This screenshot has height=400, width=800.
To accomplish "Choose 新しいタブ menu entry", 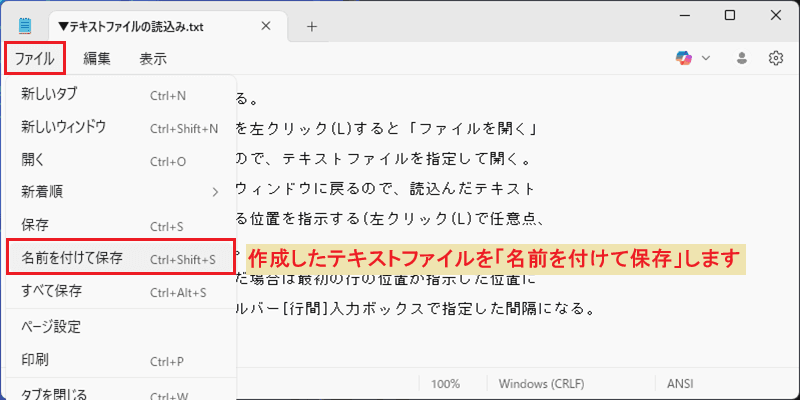I will tap(120, 95).
